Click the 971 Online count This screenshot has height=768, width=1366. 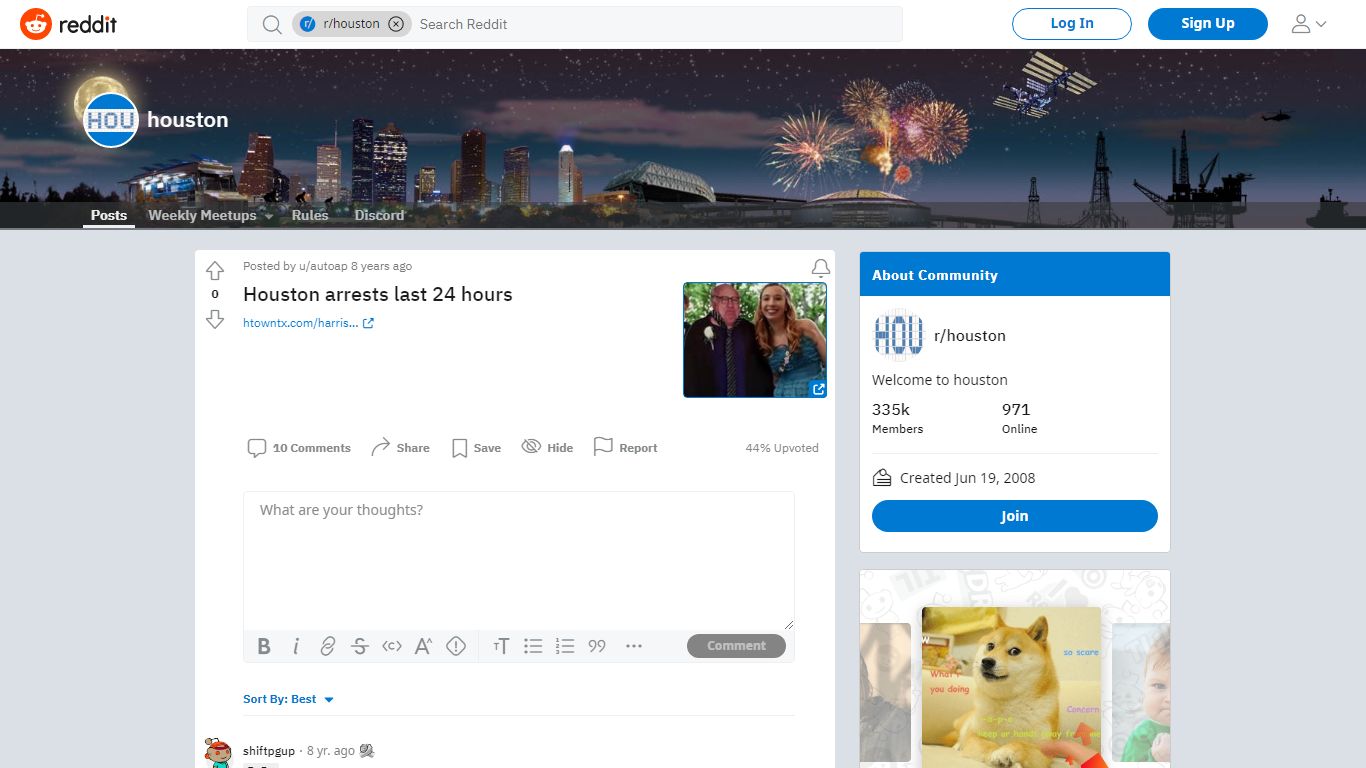point(1020,418)
